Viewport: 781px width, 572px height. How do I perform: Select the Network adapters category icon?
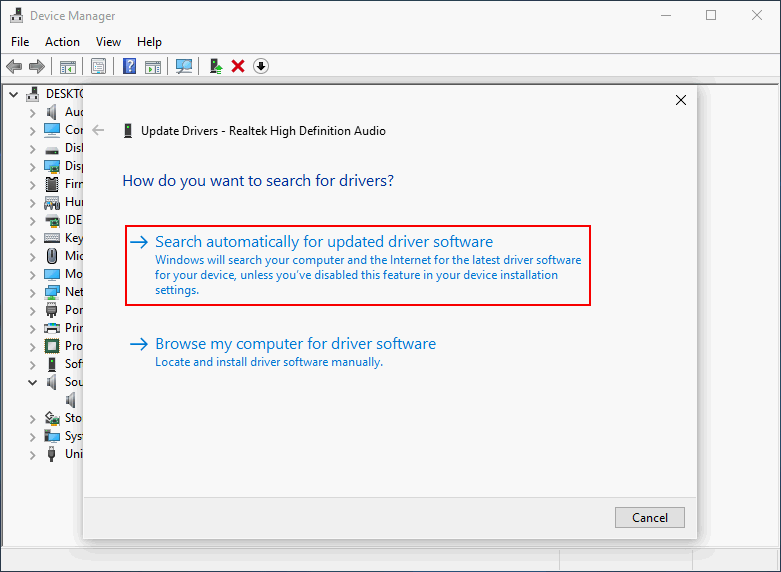click(x=52, y=292)
